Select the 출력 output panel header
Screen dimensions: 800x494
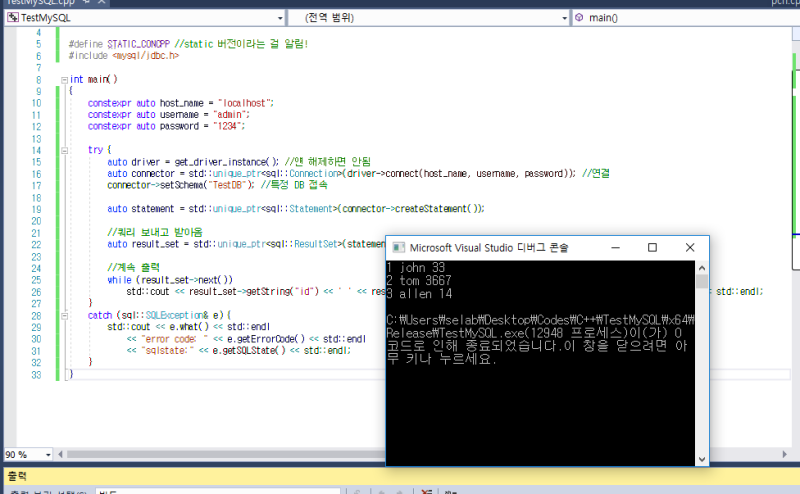(18, 476)
